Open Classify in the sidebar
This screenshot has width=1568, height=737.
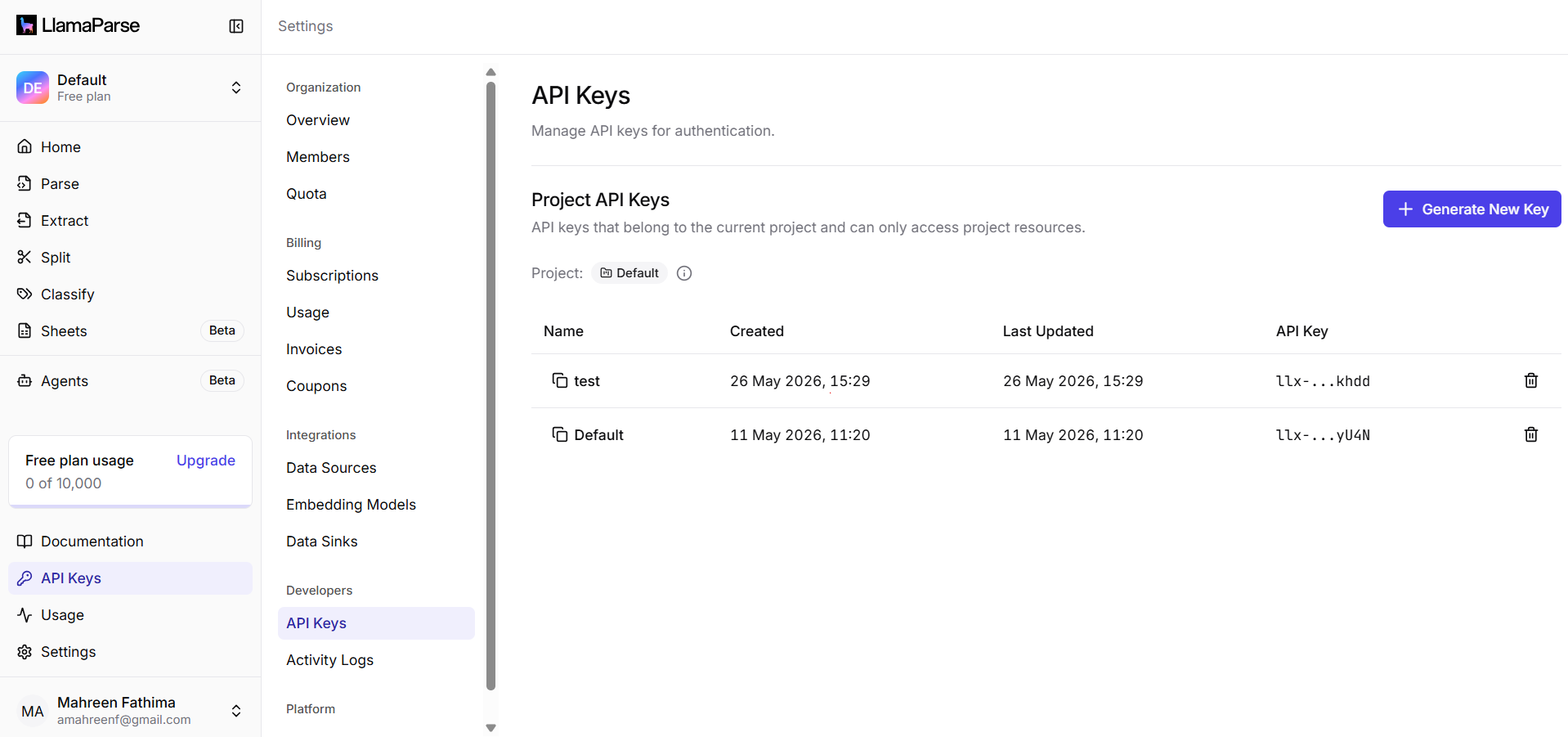coord(68,294)
